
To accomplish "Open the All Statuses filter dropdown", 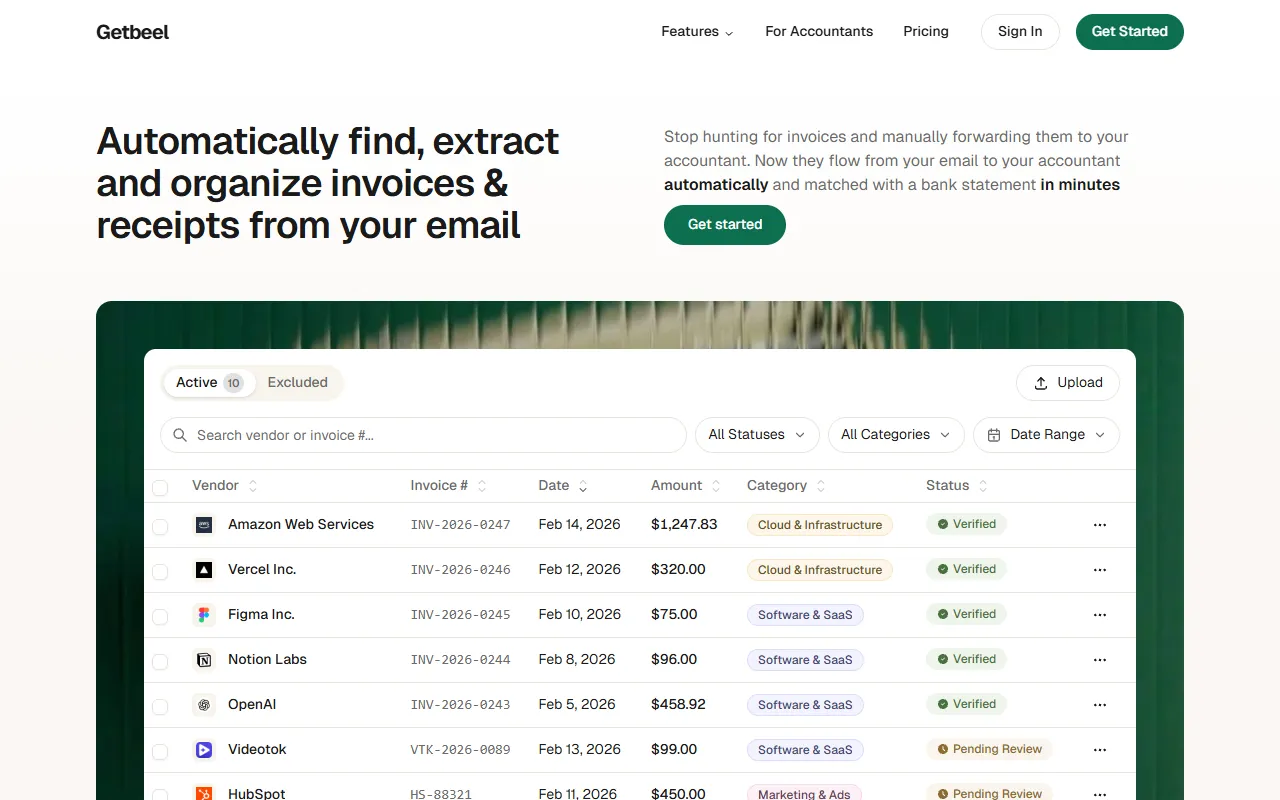I will (x=757, y=435).
